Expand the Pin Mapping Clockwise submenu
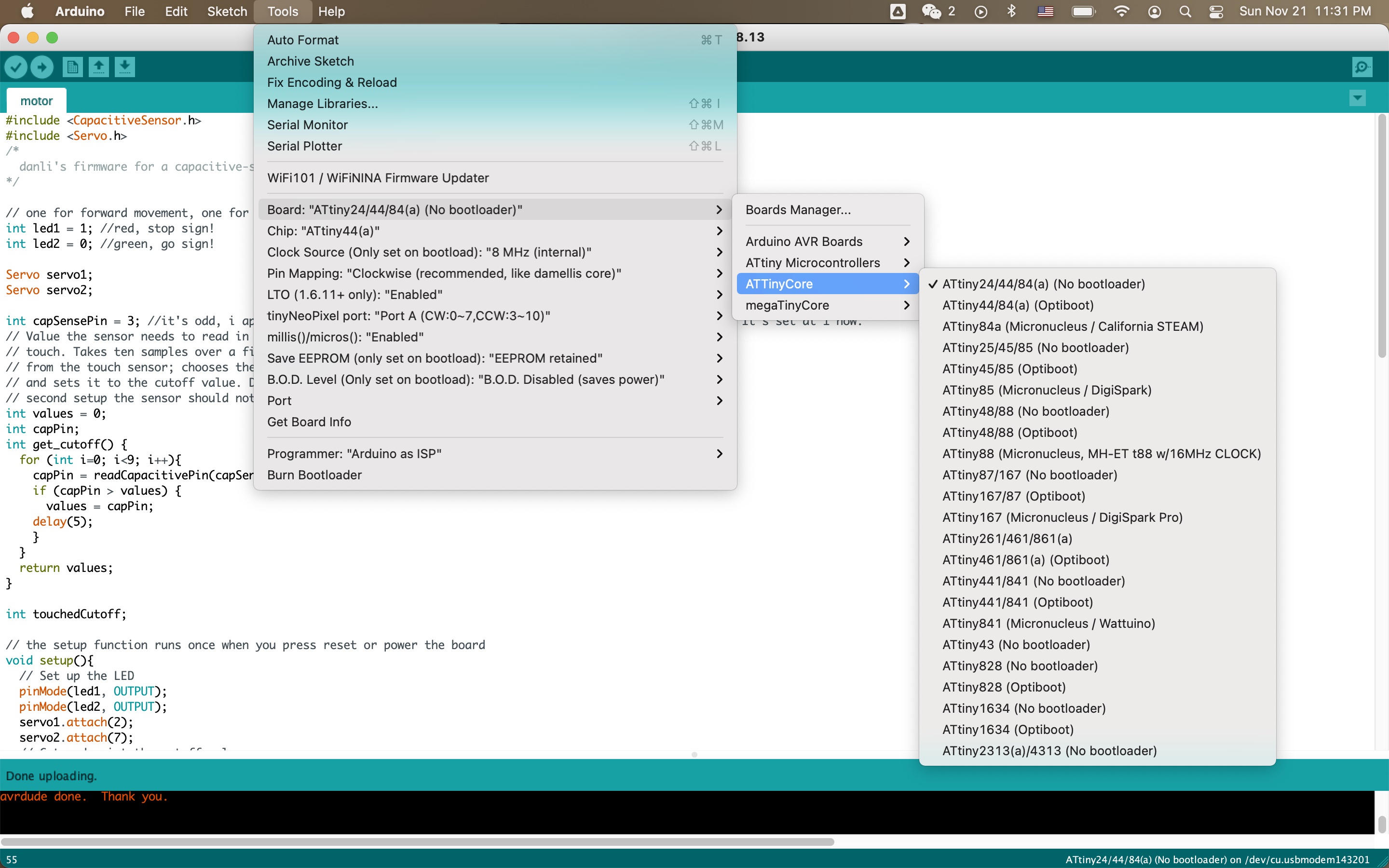 point(495,273)
